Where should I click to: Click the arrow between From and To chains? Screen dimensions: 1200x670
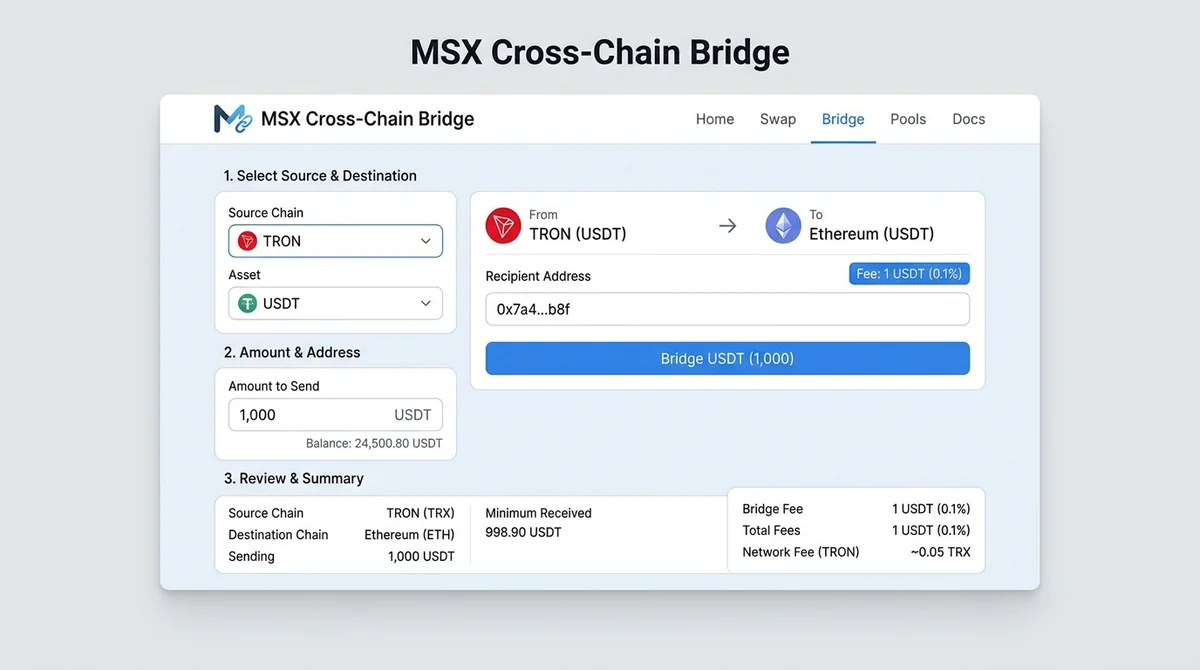point(728,226)
